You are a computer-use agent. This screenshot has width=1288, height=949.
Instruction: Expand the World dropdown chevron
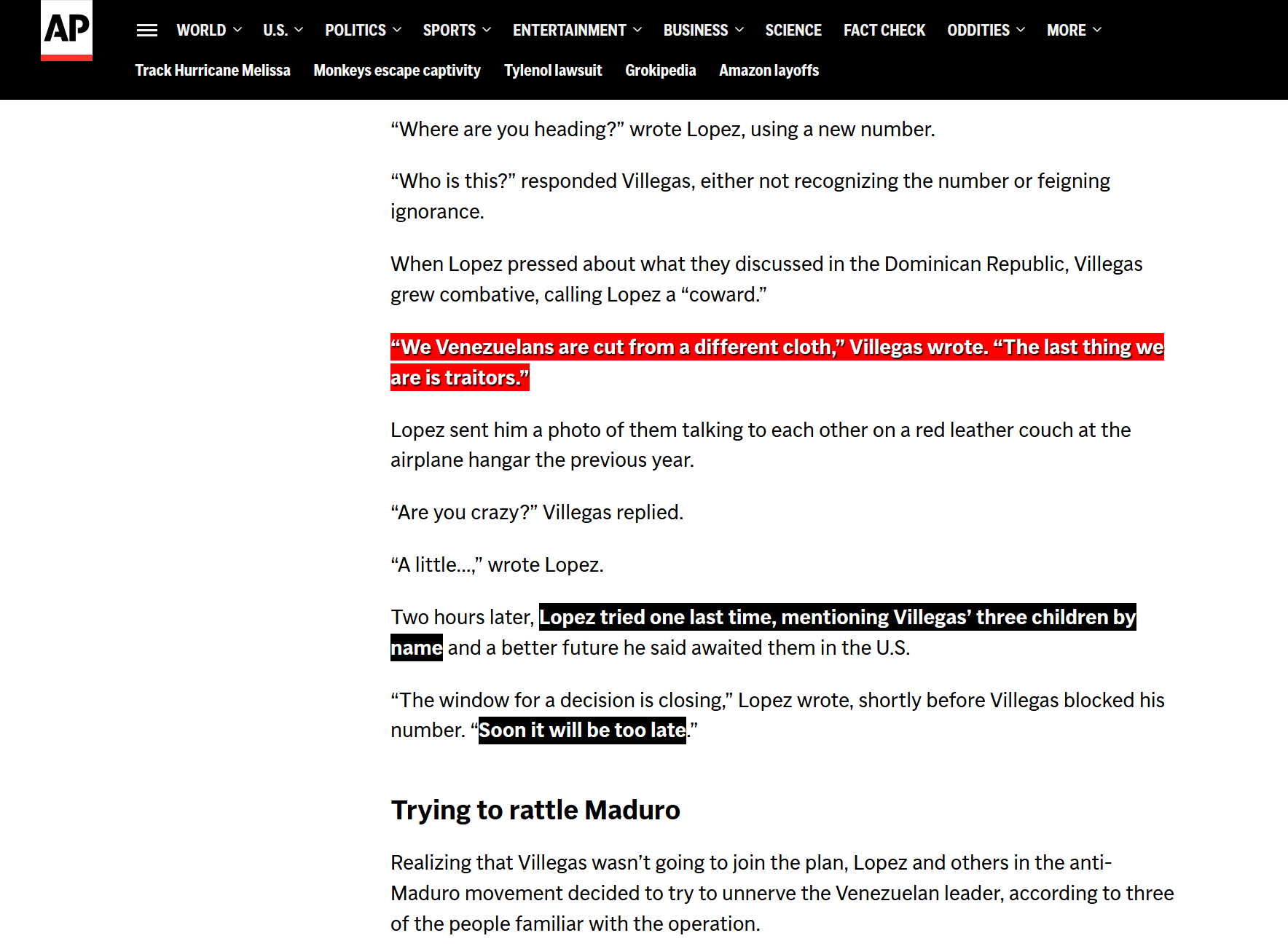pos(237,30)
